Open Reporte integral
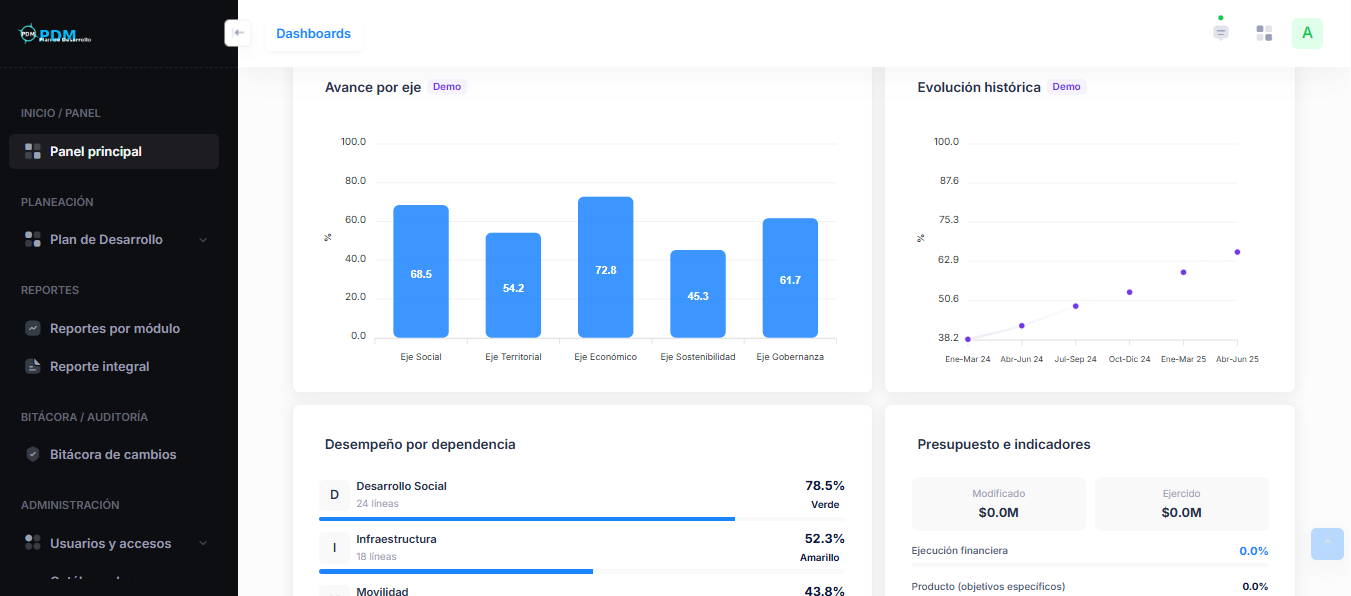 (114, 366)
